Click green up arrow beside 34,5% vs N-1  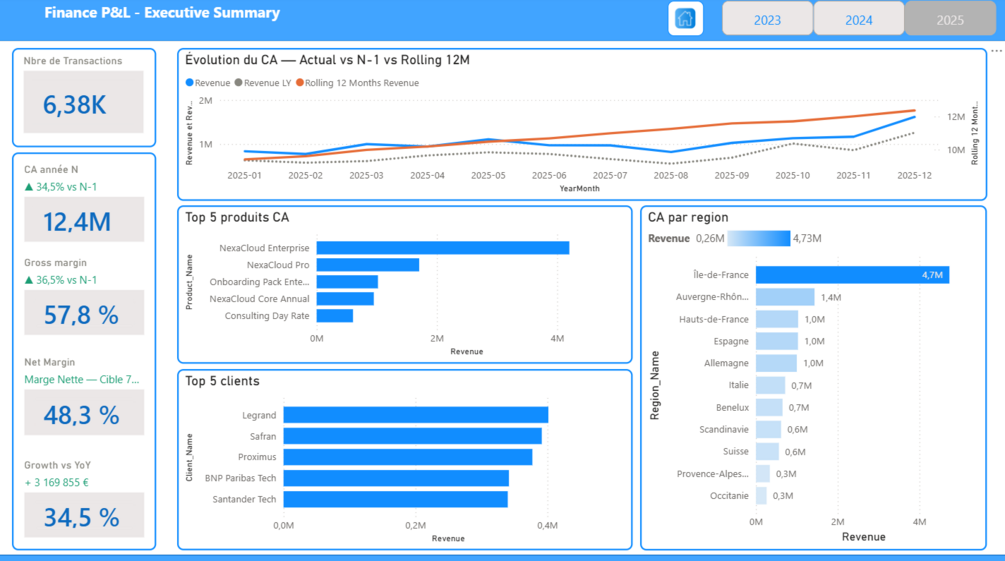(x=28, y=187)
